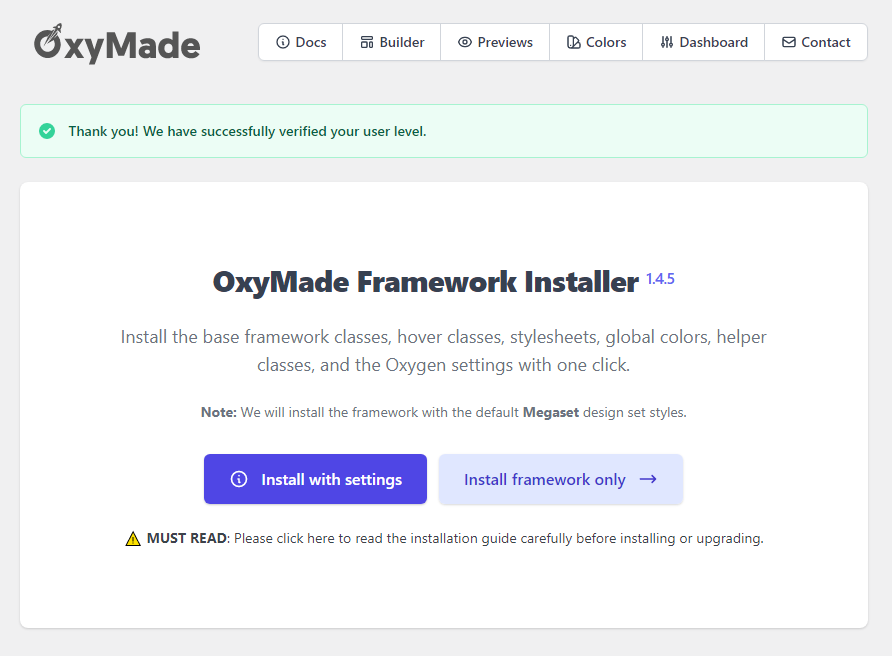Viewport: 892px width, 656px height.
Task: Click the info icon inside Install with settings
Action: [238, 479]
